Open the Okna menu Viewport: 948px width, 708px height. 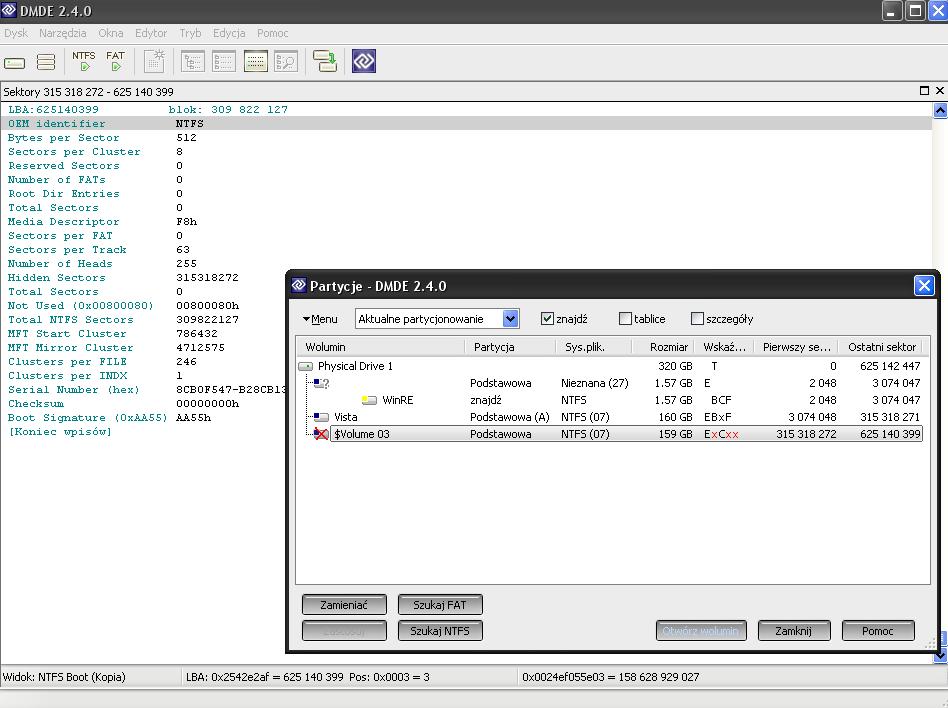tap(111, 33)
